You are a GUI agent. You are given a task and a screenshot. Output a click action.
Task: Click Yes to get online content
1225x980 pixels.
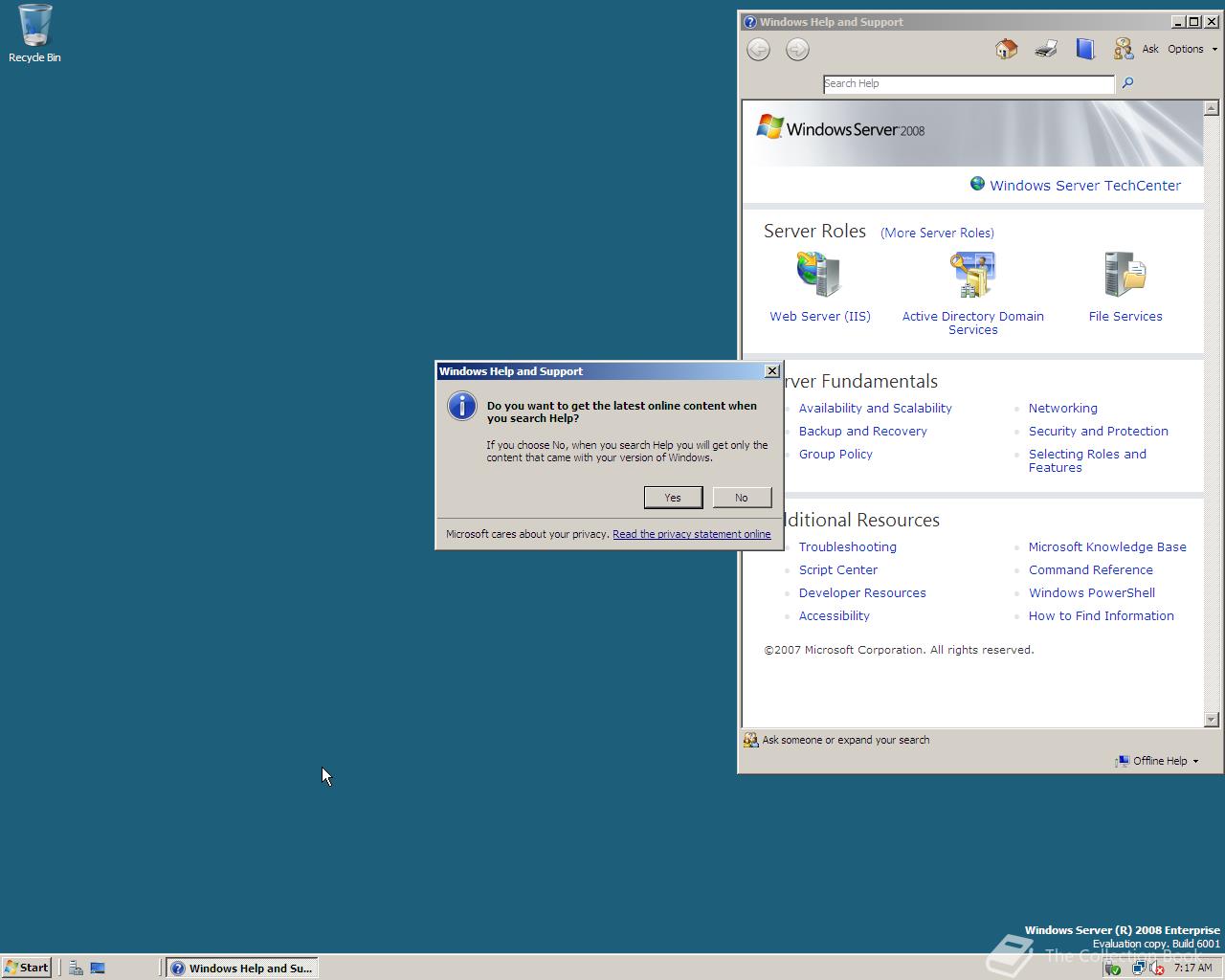click(673, 498)
